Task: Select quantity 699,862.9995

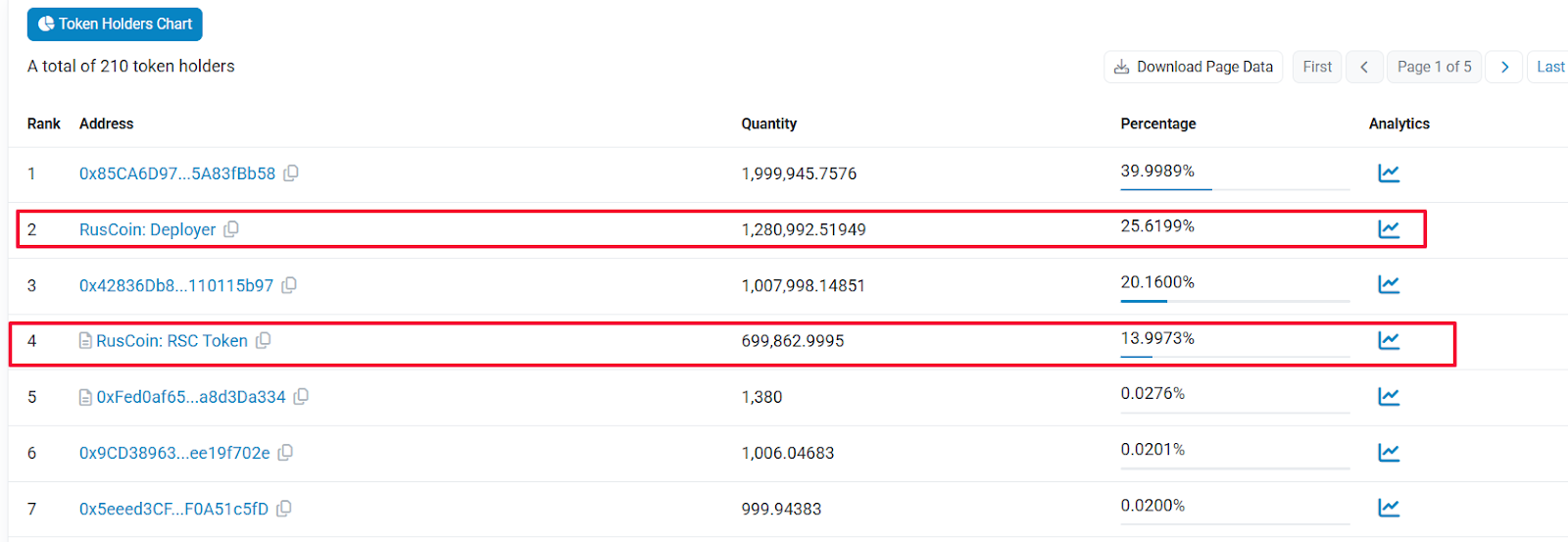Action: [793, 341]
